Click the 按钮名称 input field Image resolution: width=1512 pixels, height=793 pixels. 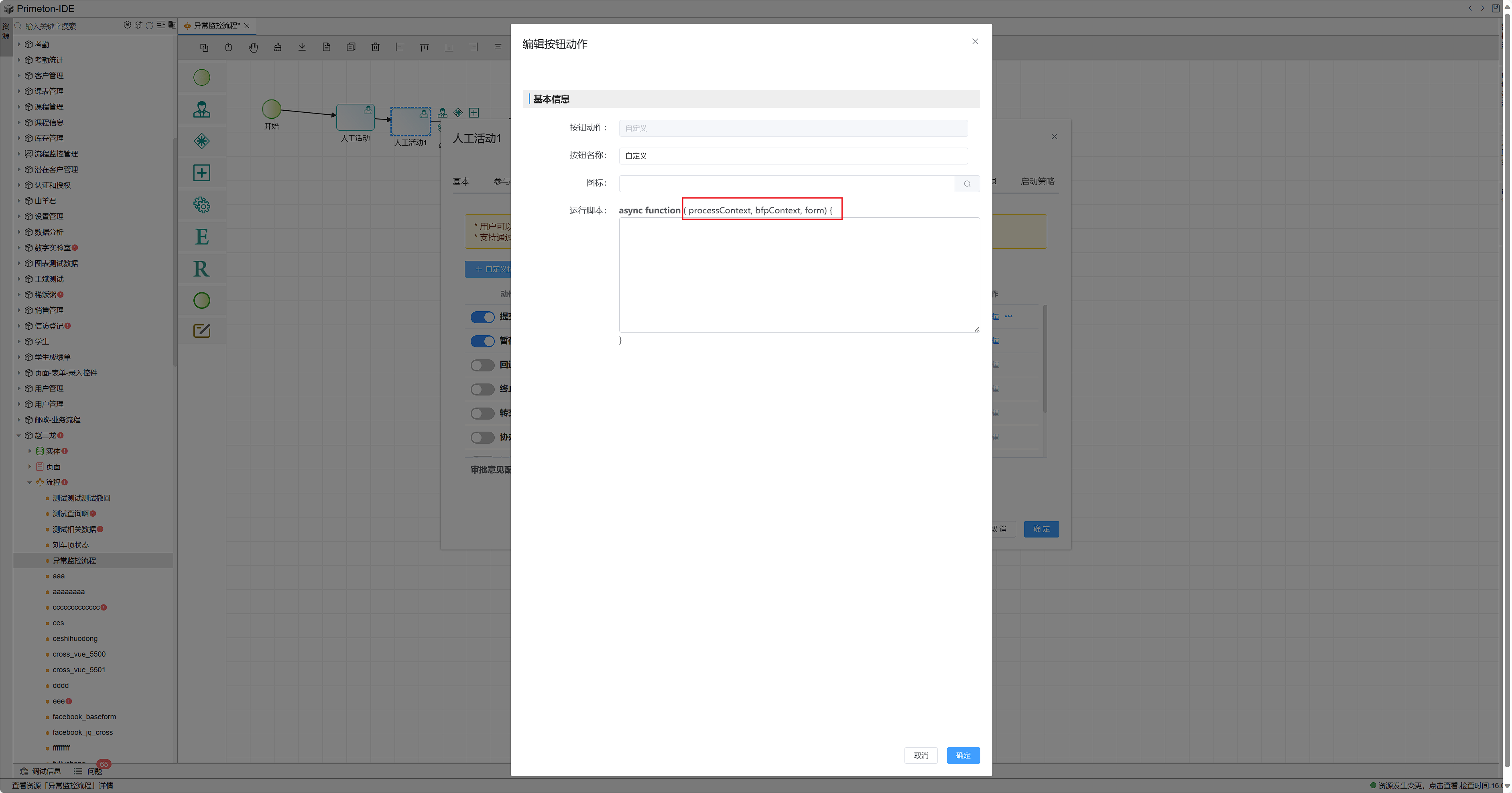click(x=793, y=156)
